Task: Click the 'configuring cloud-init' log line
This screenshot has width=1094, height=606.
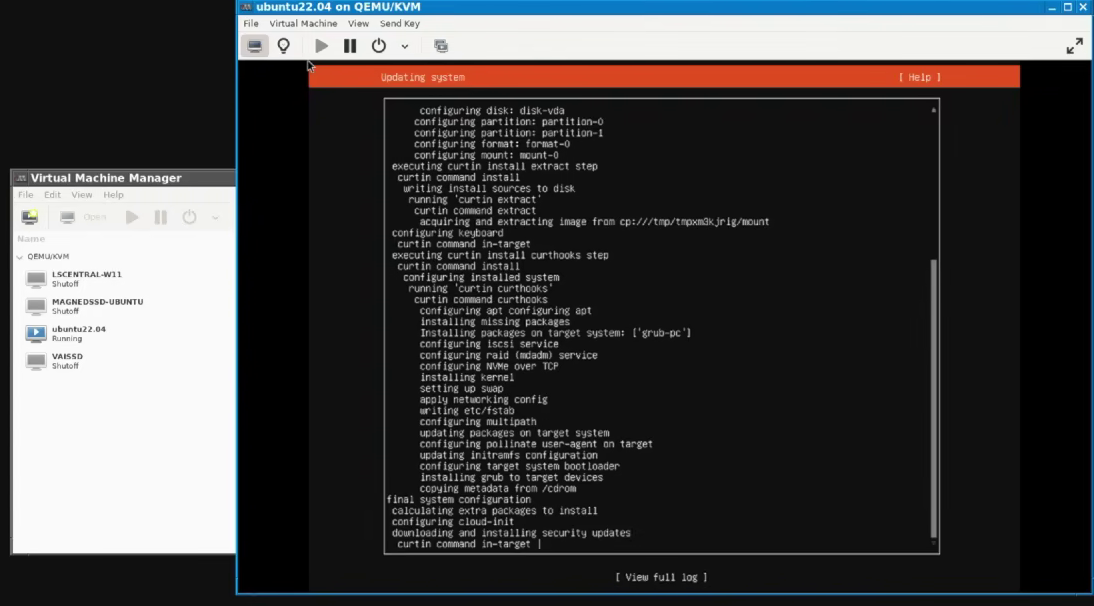Action: point(453,522)
